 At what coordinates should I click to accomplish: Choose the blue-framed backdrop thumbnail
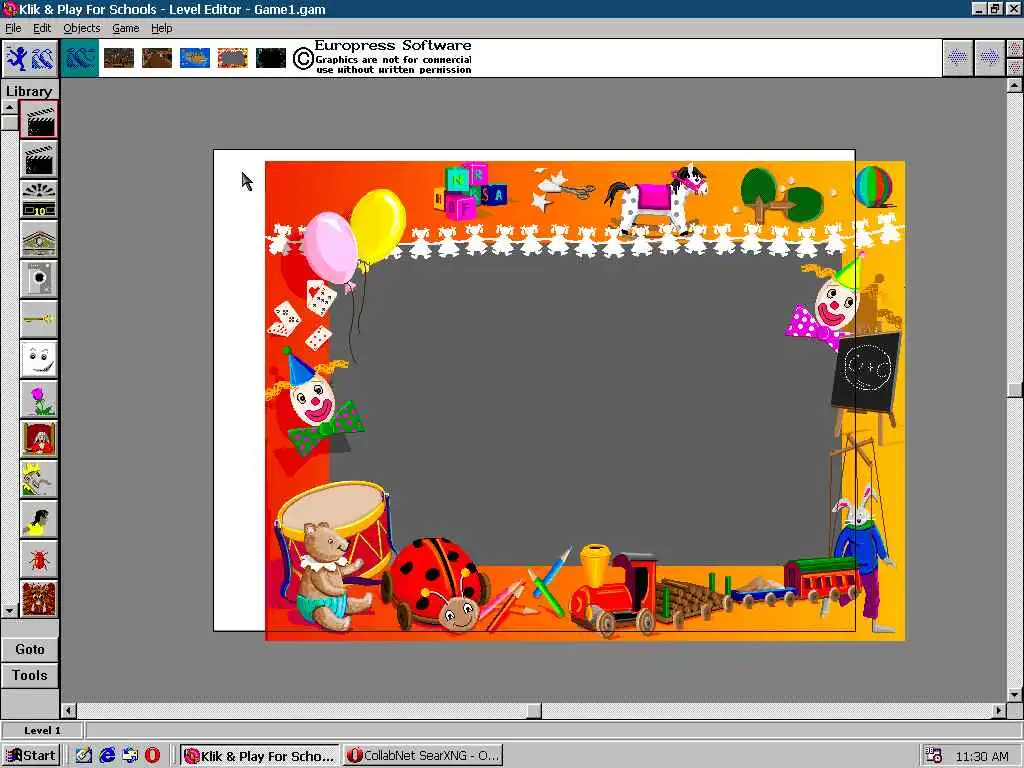point(195,58)
